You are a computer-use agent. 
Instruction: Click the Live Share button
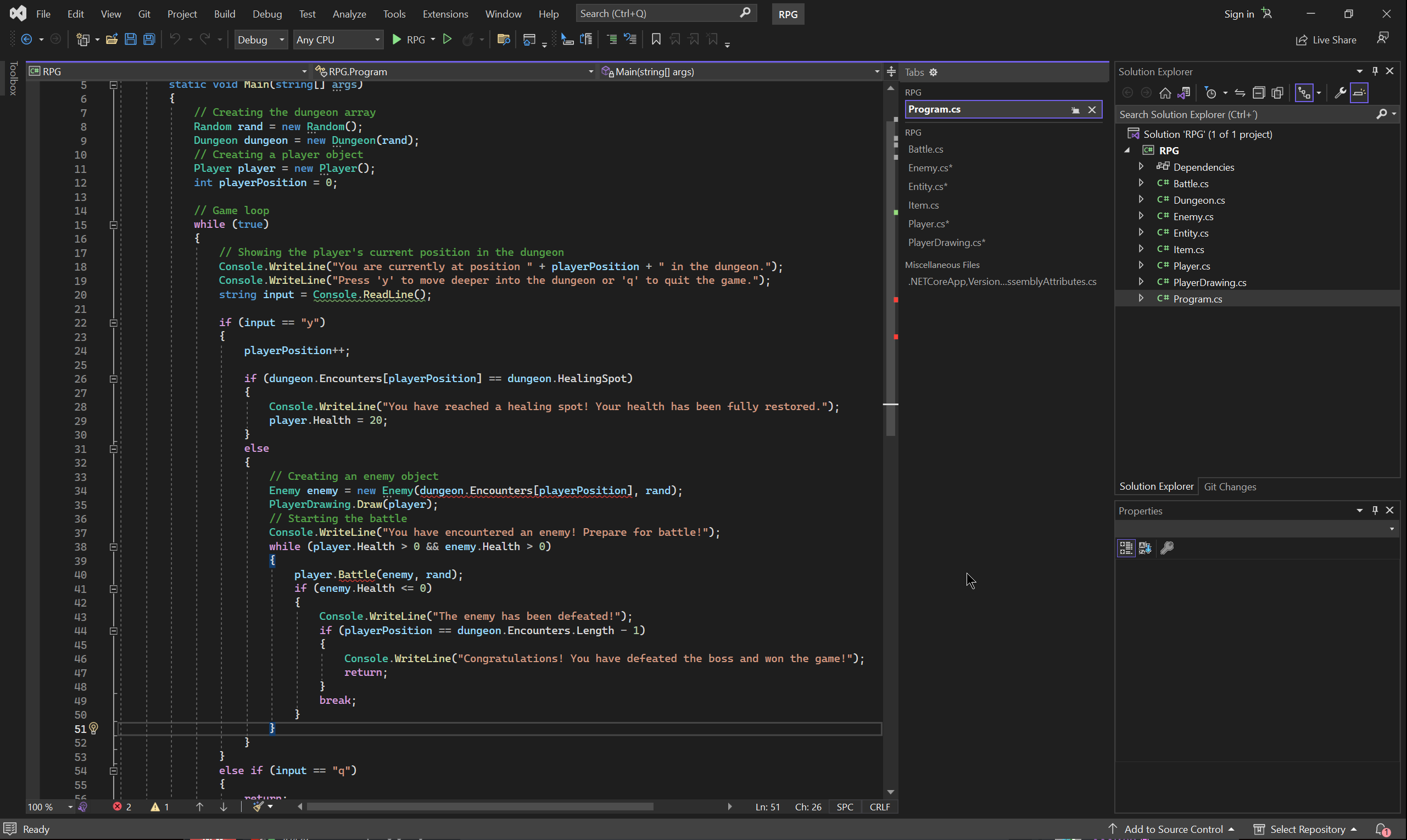[x=1326, y=40]
